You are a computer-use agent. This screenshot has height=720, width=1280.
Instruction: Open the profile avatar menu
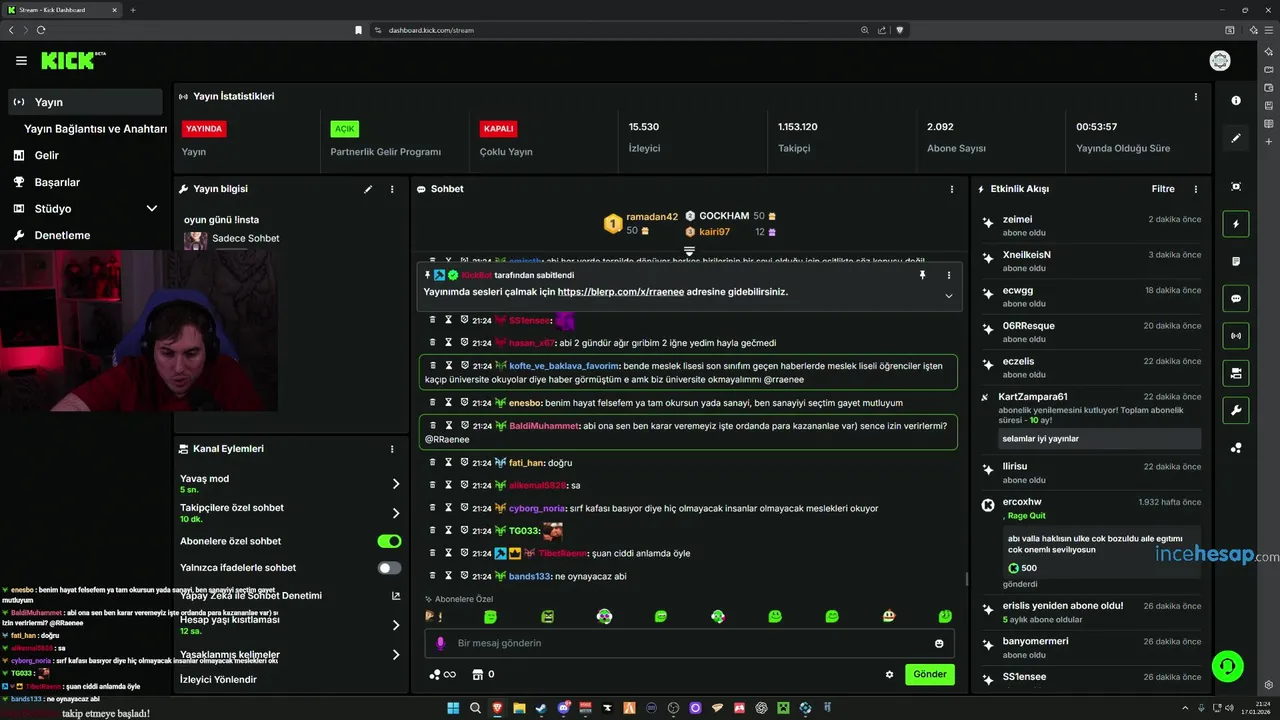(x=1220, y=61)
